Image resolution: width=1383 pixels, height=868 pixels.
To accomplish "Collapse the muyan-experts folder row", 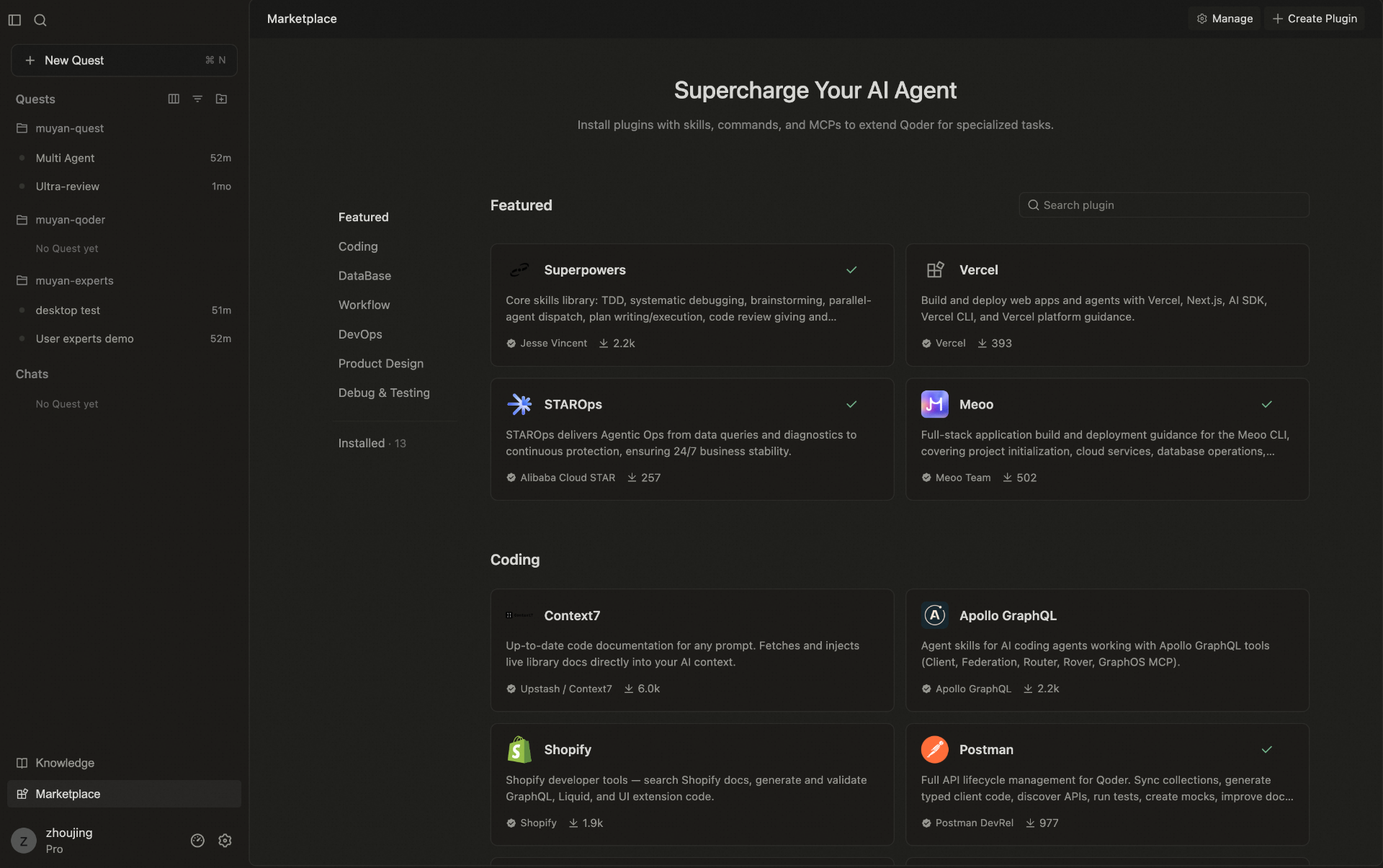I will [x=124, y=280].
